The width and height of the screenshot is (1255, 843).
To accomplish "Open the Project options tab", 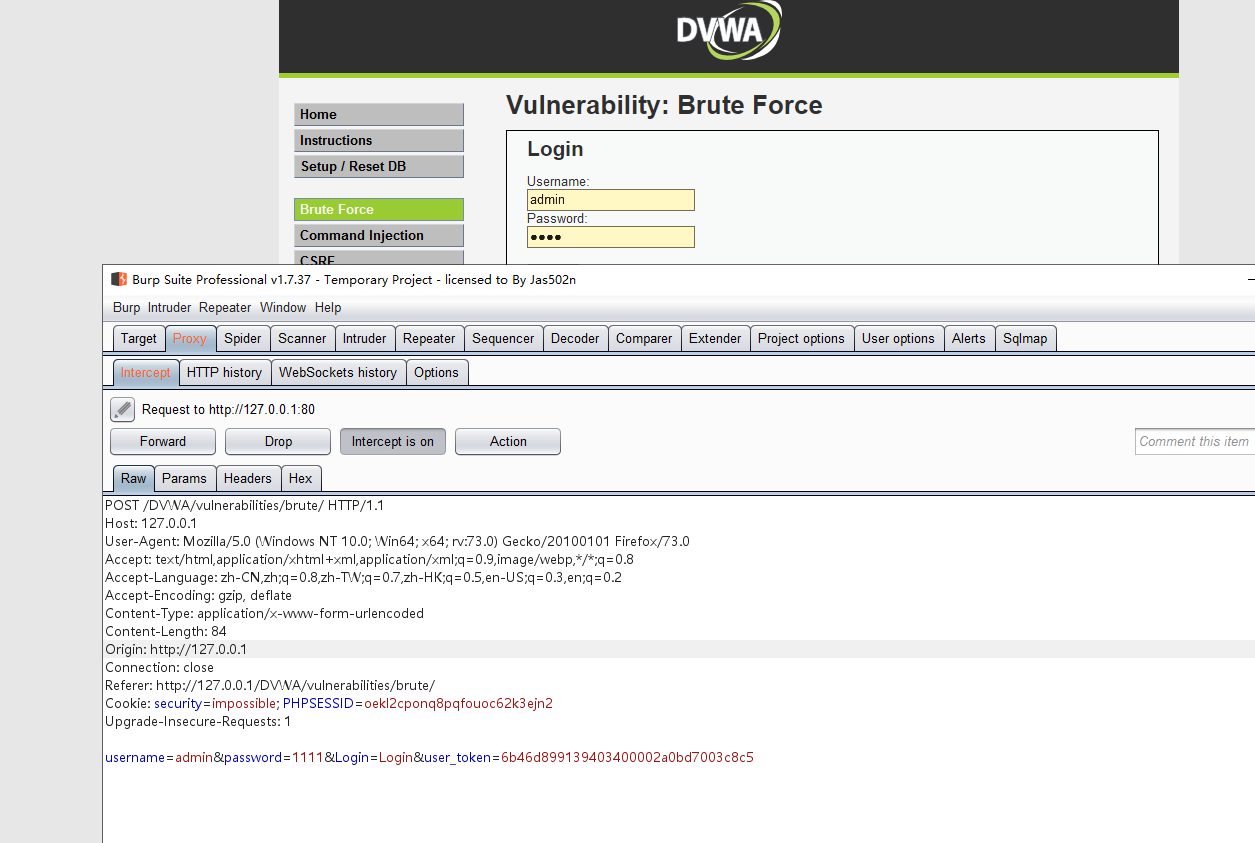I will [801, 338].
